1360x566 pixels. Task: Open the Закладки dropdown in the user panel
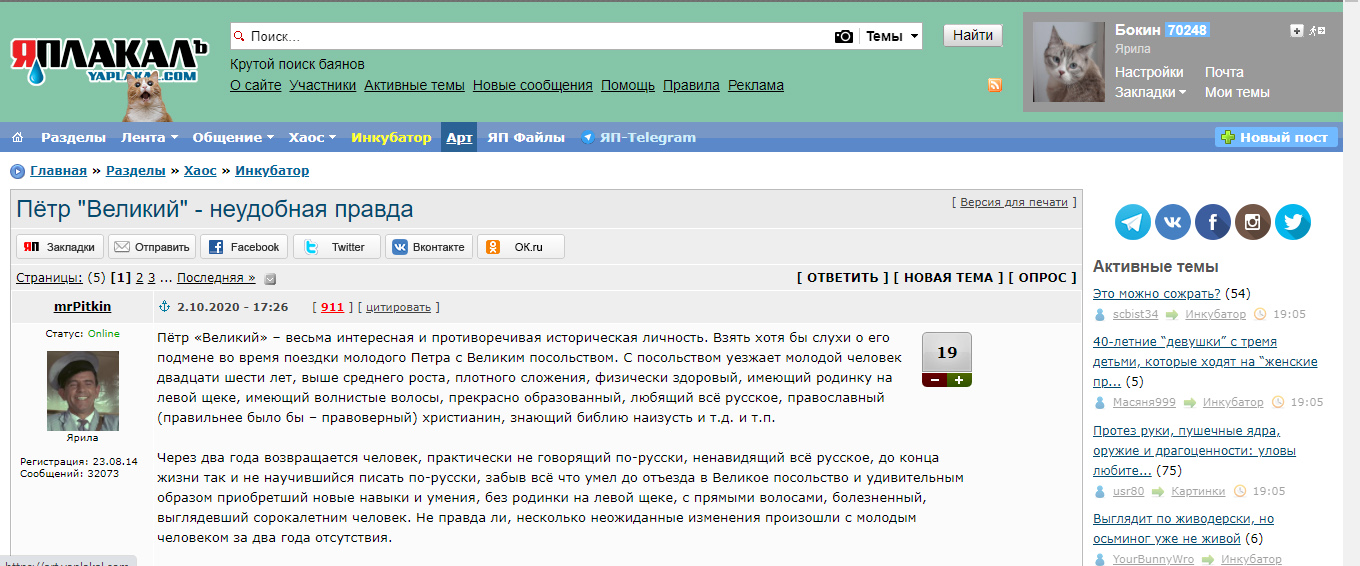[1150, 92]
